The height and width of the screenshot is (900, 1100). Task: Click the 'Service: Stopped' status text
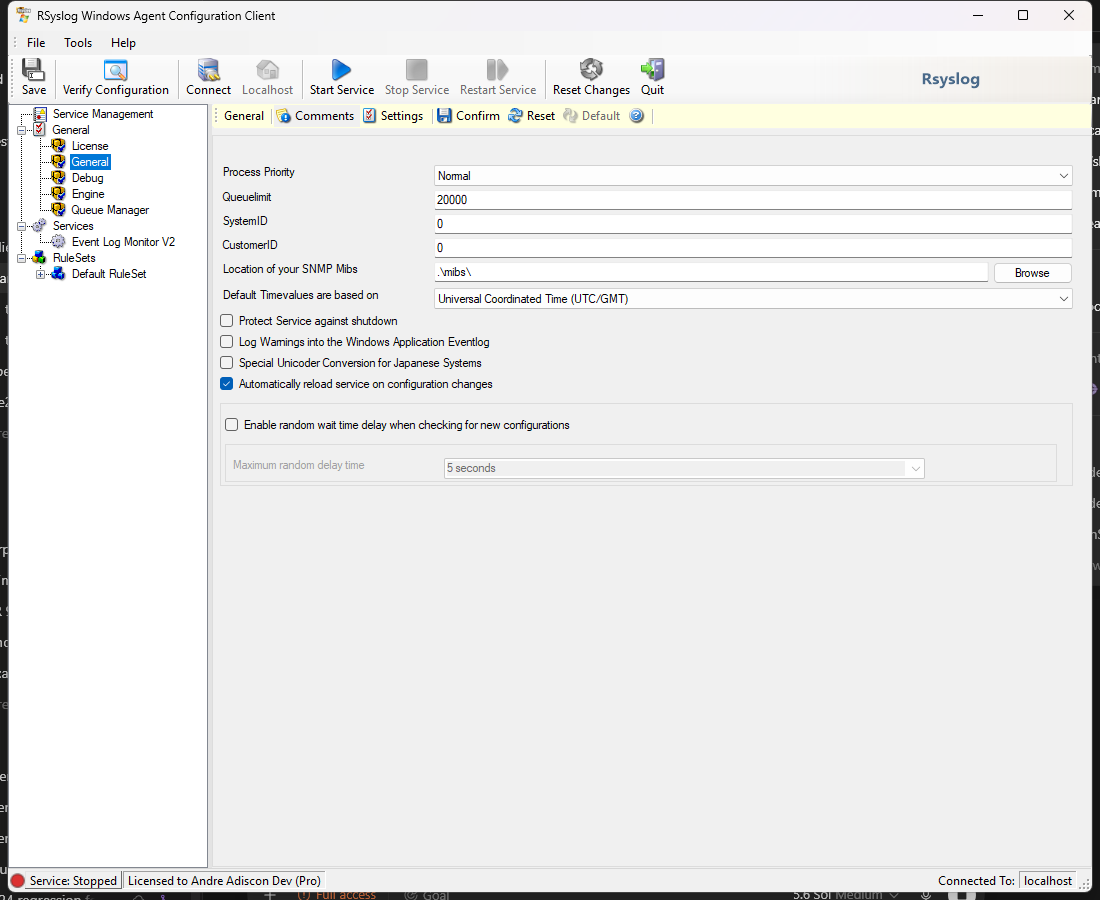(73, 881)
